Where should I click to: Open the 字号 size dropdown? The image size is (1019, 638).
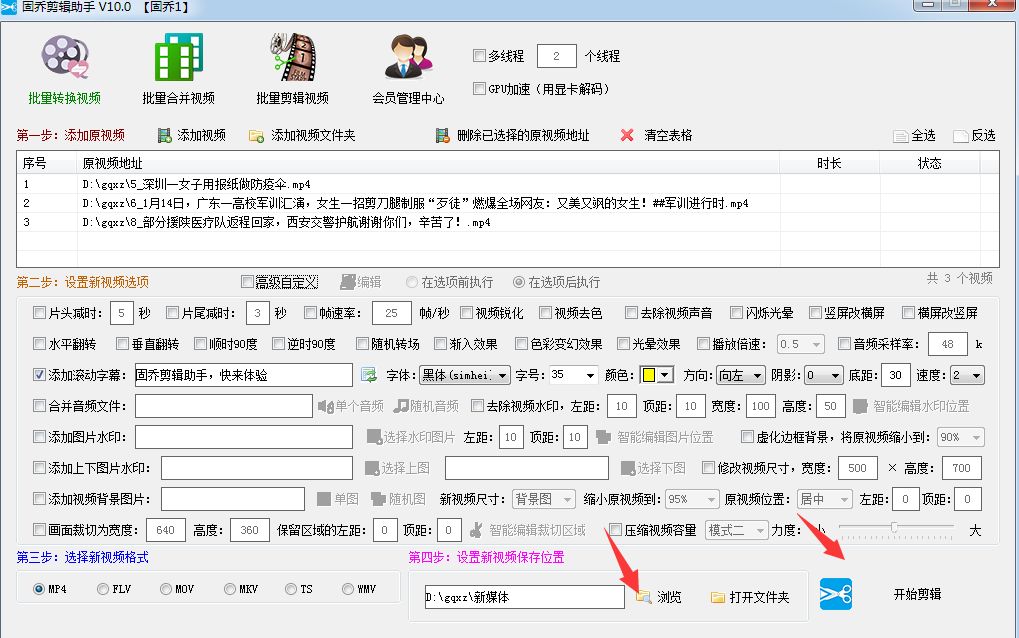(x=573, y=375)
